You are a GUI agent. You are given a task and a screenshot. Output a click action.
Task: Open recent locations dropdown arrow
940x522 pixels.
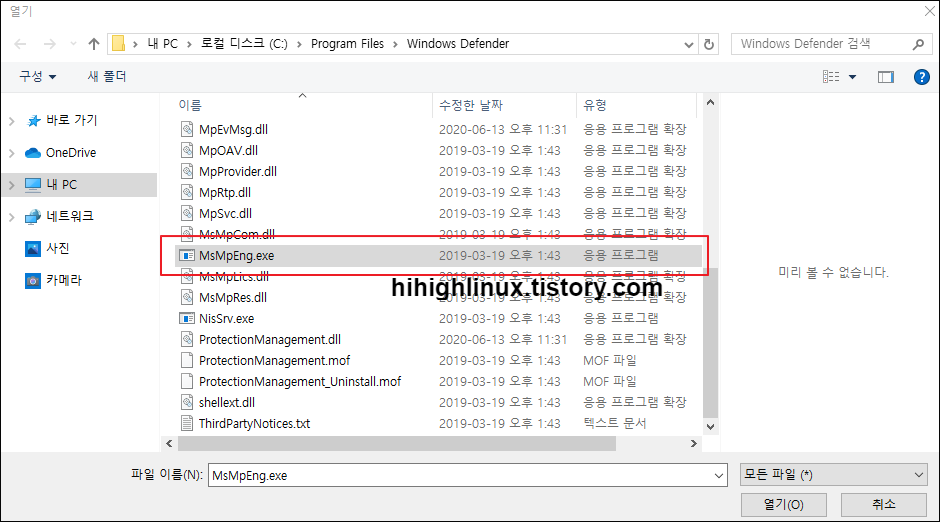coord(73,44)
